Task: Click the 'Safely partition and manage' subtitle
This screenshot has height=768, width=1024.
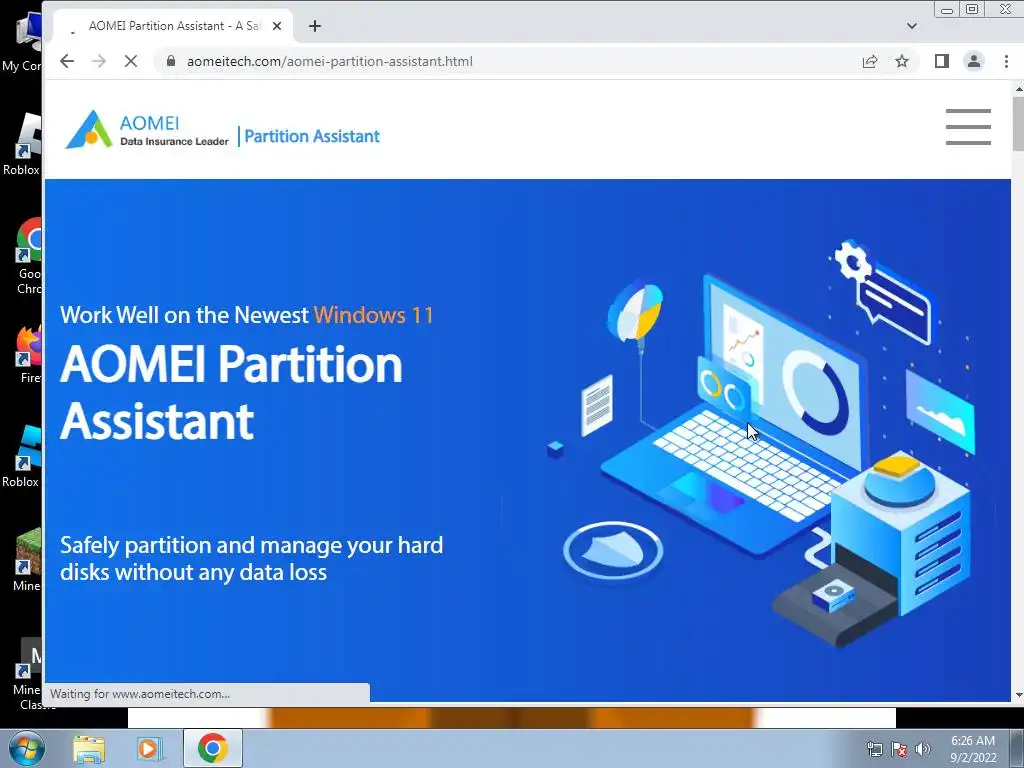Action: 251,558
